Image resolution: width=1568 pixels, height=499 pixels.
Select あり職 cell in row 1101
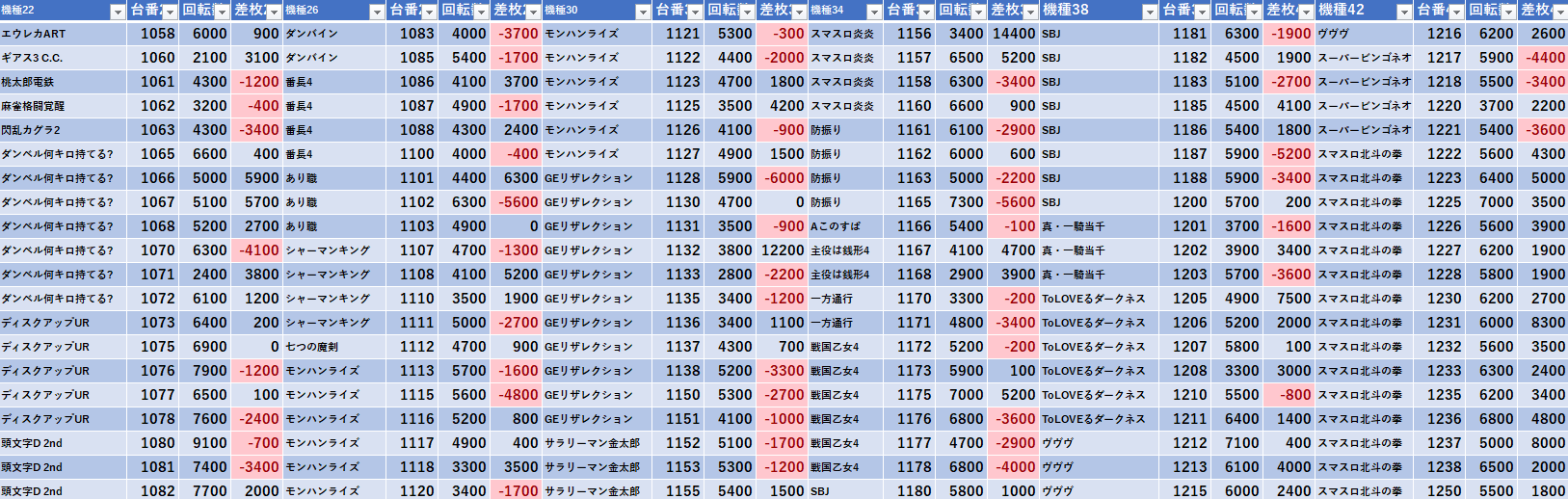click(335, 178)
